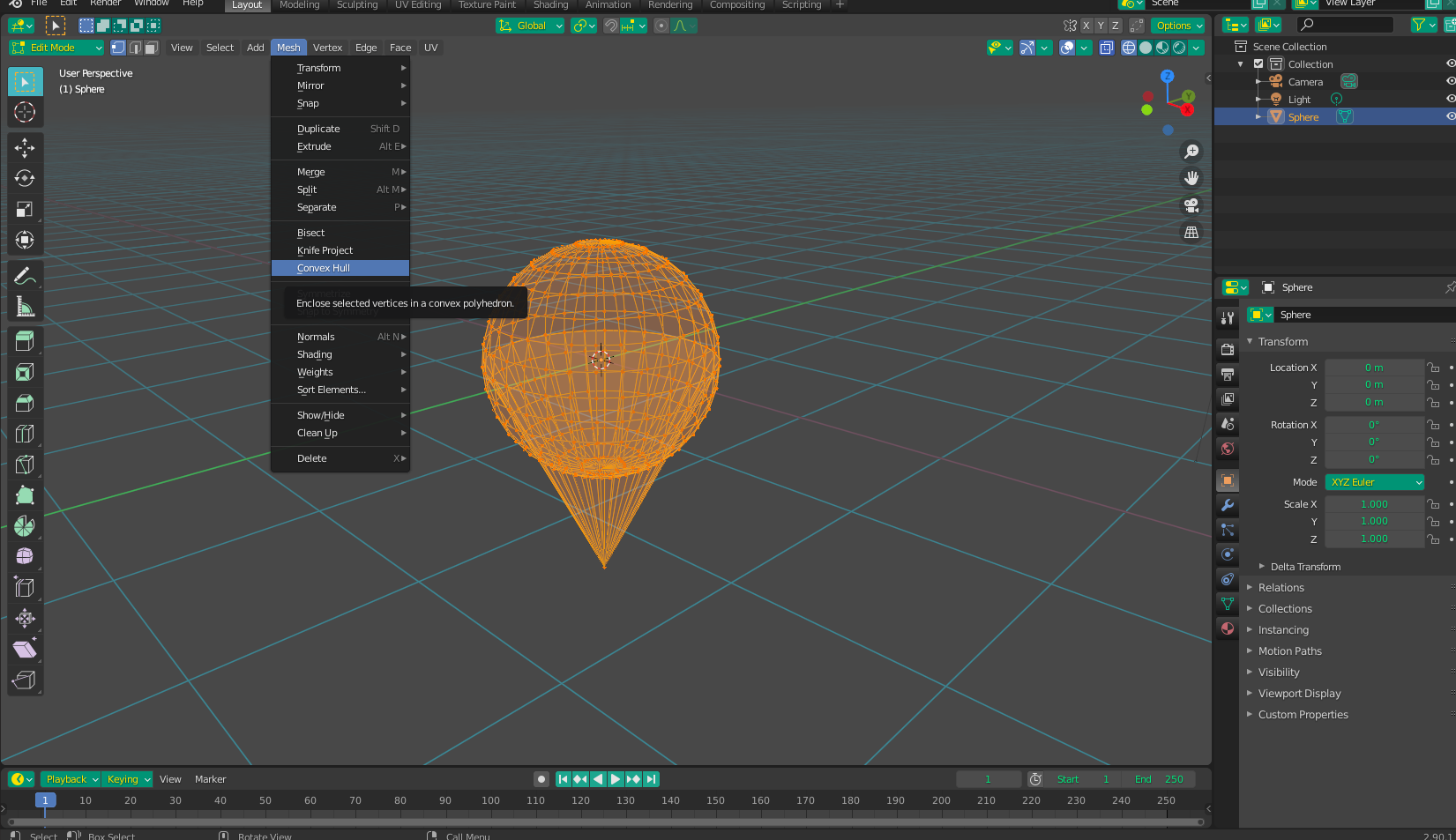
Task: Select the Extrude Region tool
Action: (x=25, y=341)
